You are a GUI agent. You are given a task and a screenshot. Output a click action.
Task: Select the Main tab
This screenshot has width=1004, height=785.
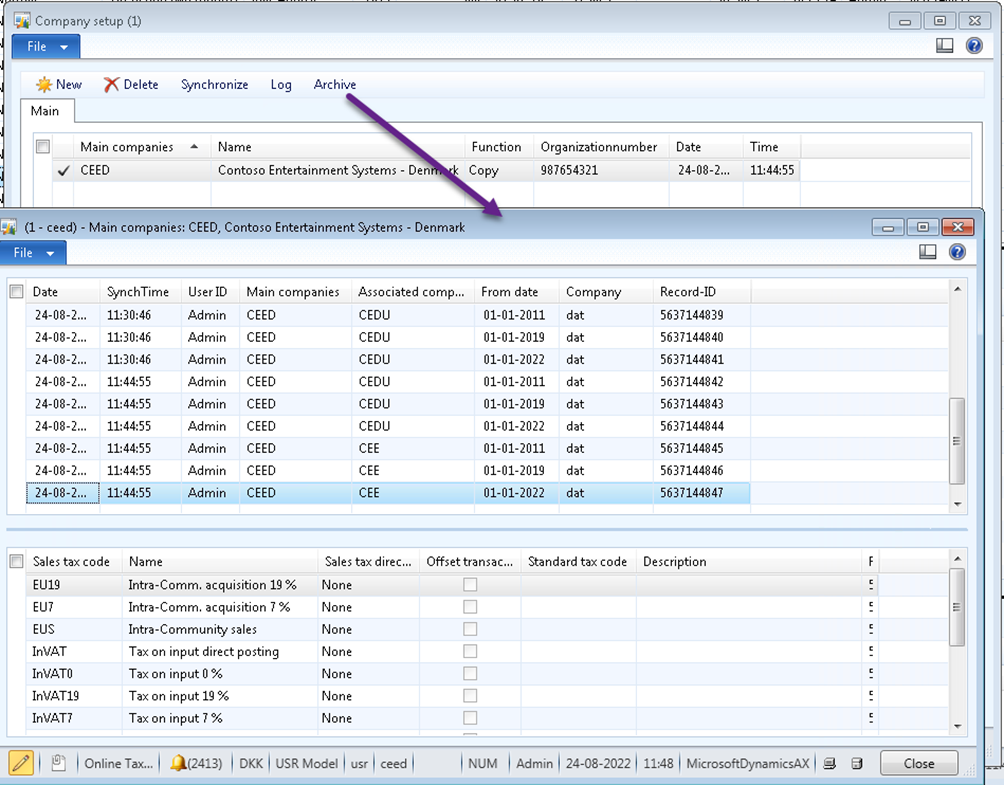(x=45, y=111)
